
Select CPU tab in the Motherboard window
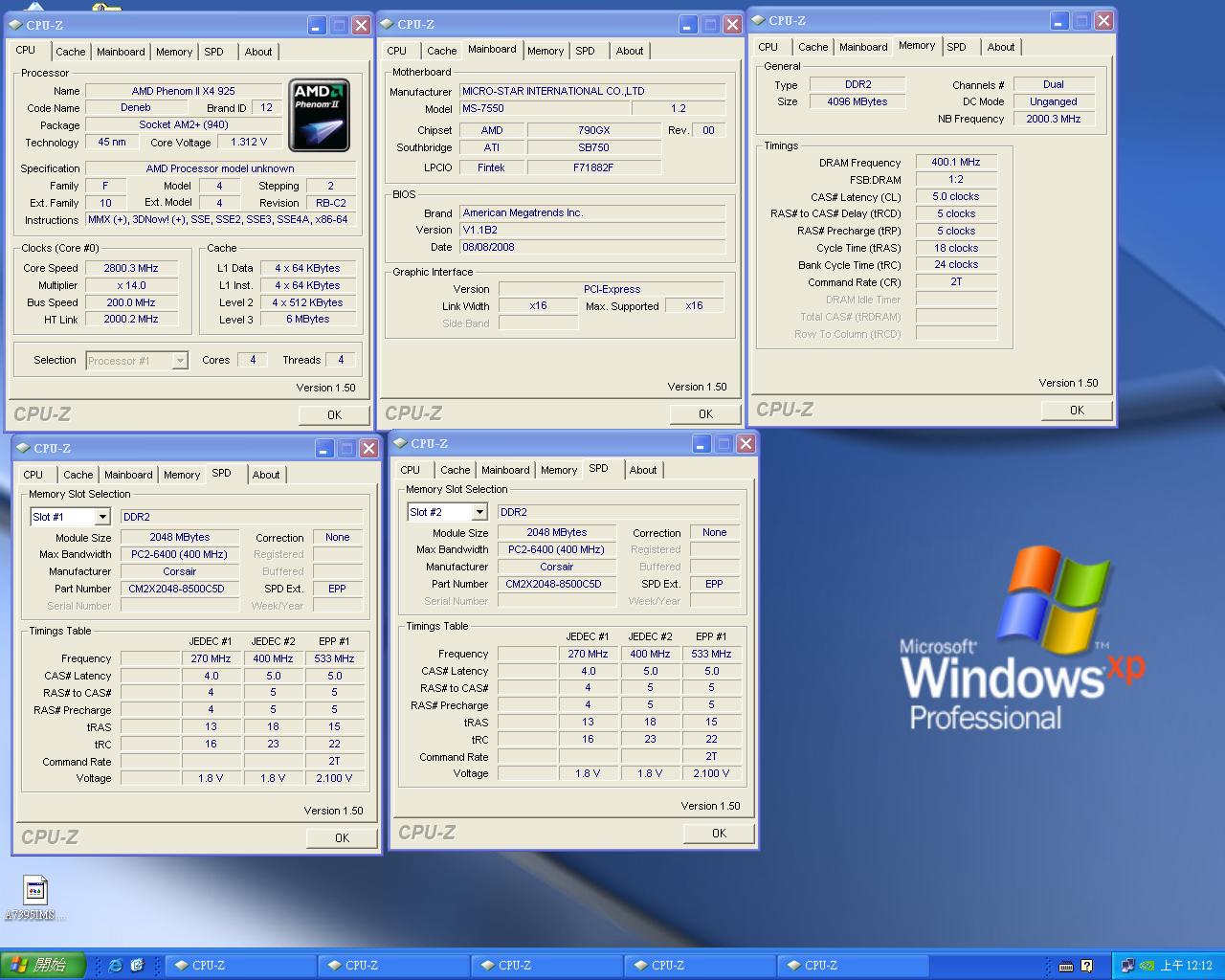click(397, 51)
